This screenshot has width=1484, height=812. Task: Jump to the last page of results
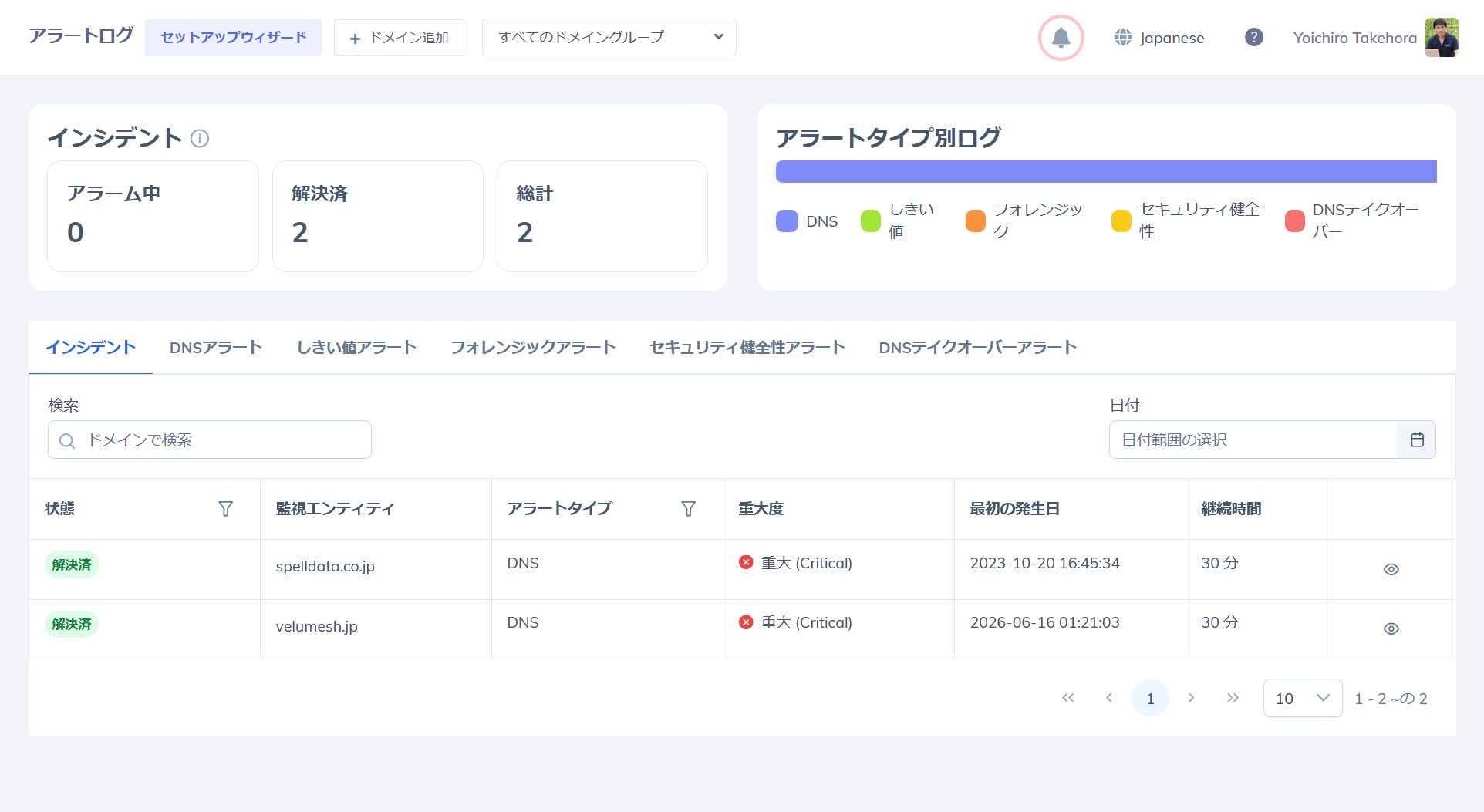1233,698
